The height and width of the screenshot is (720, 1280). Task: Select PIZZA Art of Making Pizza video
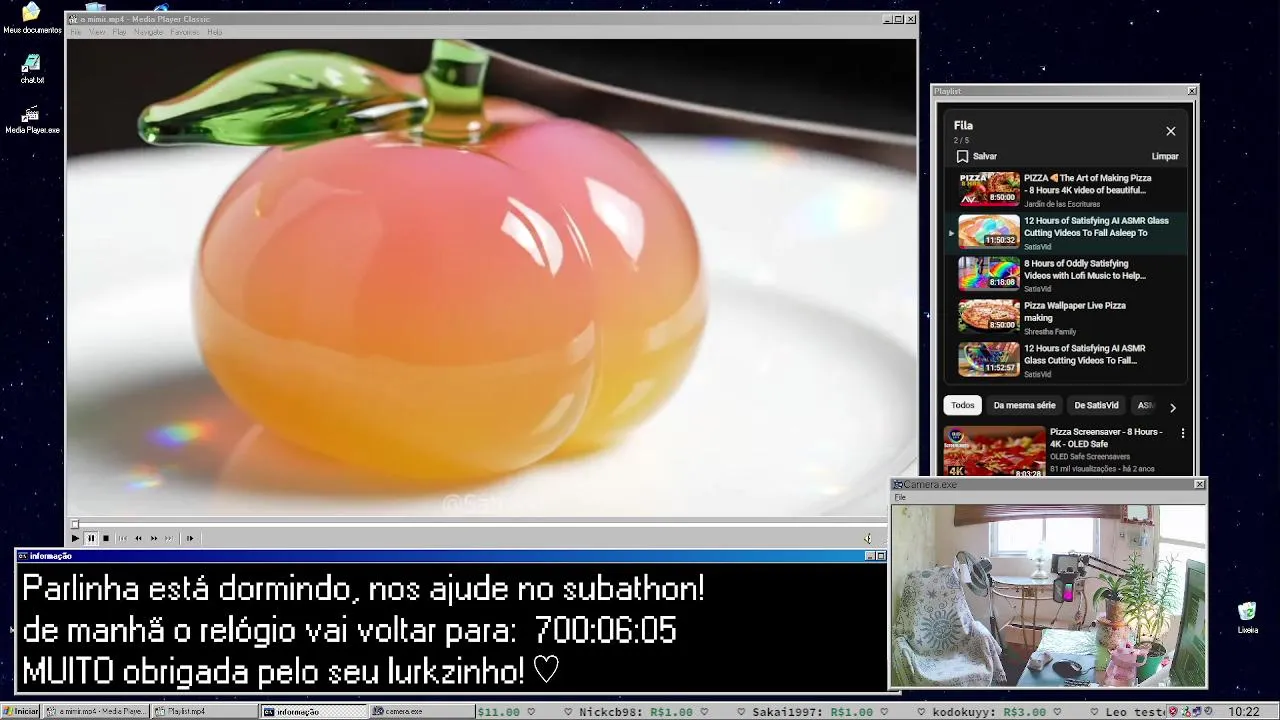(x=1066, y=189)
